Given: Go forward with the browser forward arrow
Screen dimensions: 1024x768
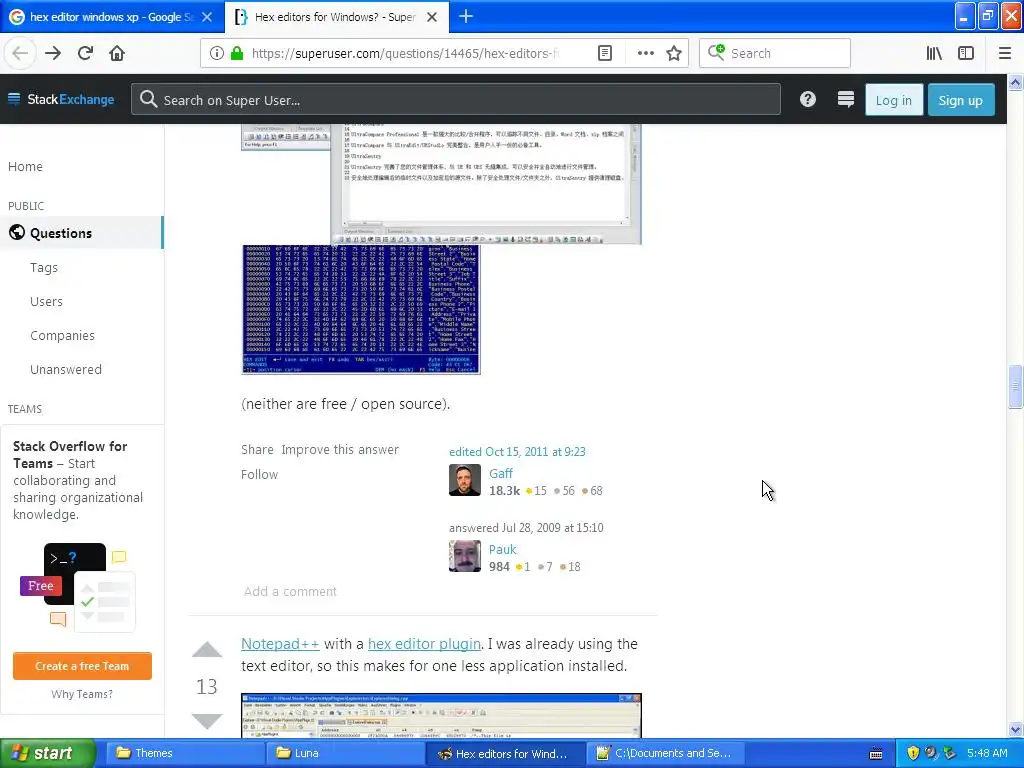Looking at the screenshot, I should [53, 53].
